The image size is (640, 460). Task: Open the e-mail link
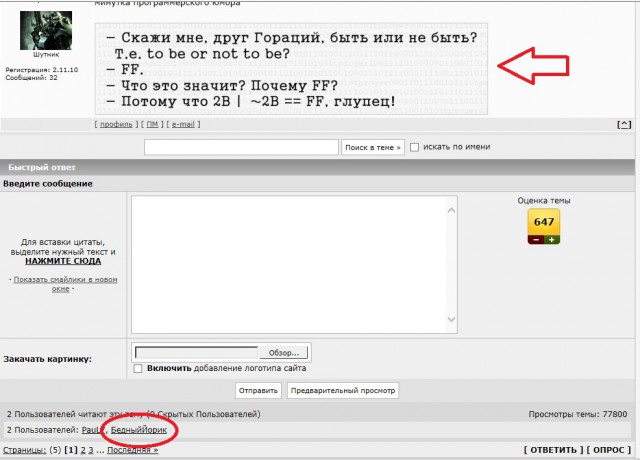[x=183, y=124]
